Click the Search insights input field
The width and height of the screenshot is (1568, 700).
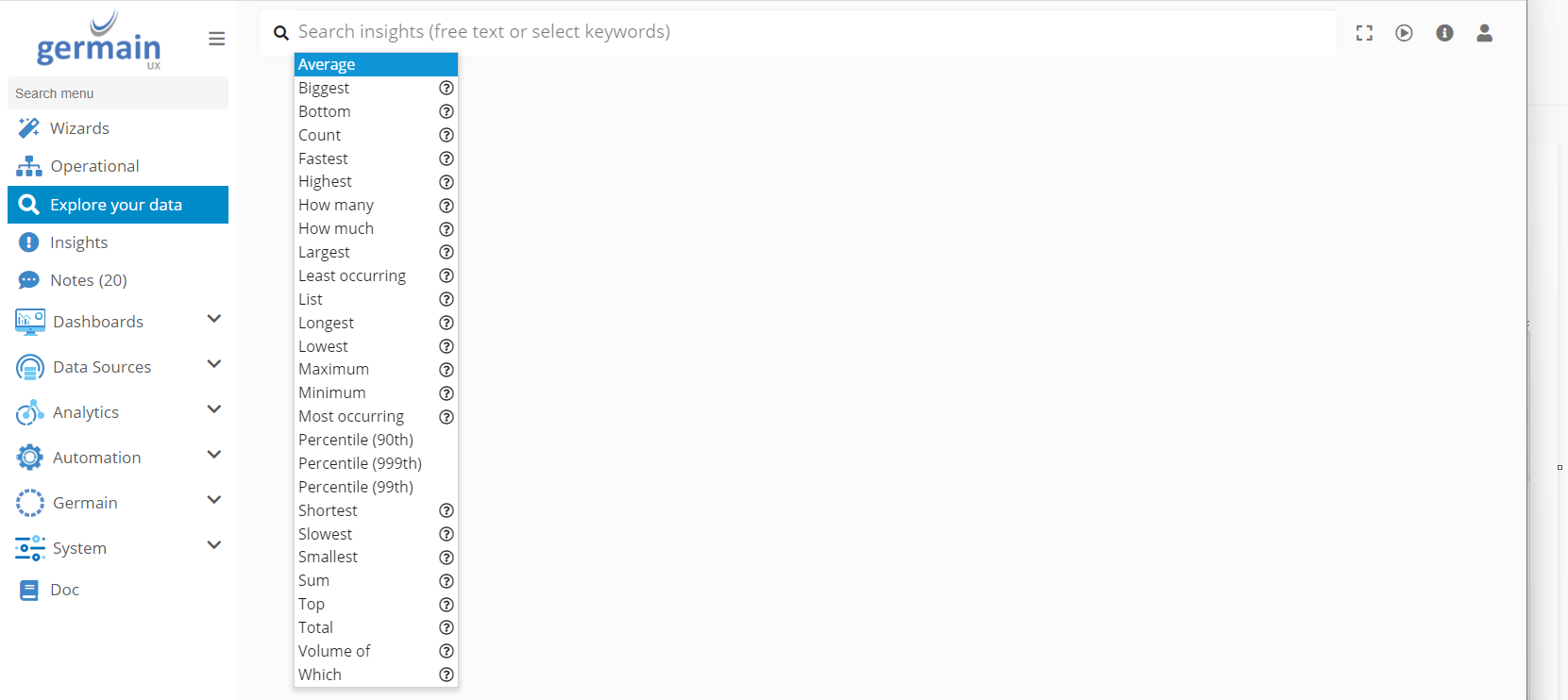coord(812,32)
